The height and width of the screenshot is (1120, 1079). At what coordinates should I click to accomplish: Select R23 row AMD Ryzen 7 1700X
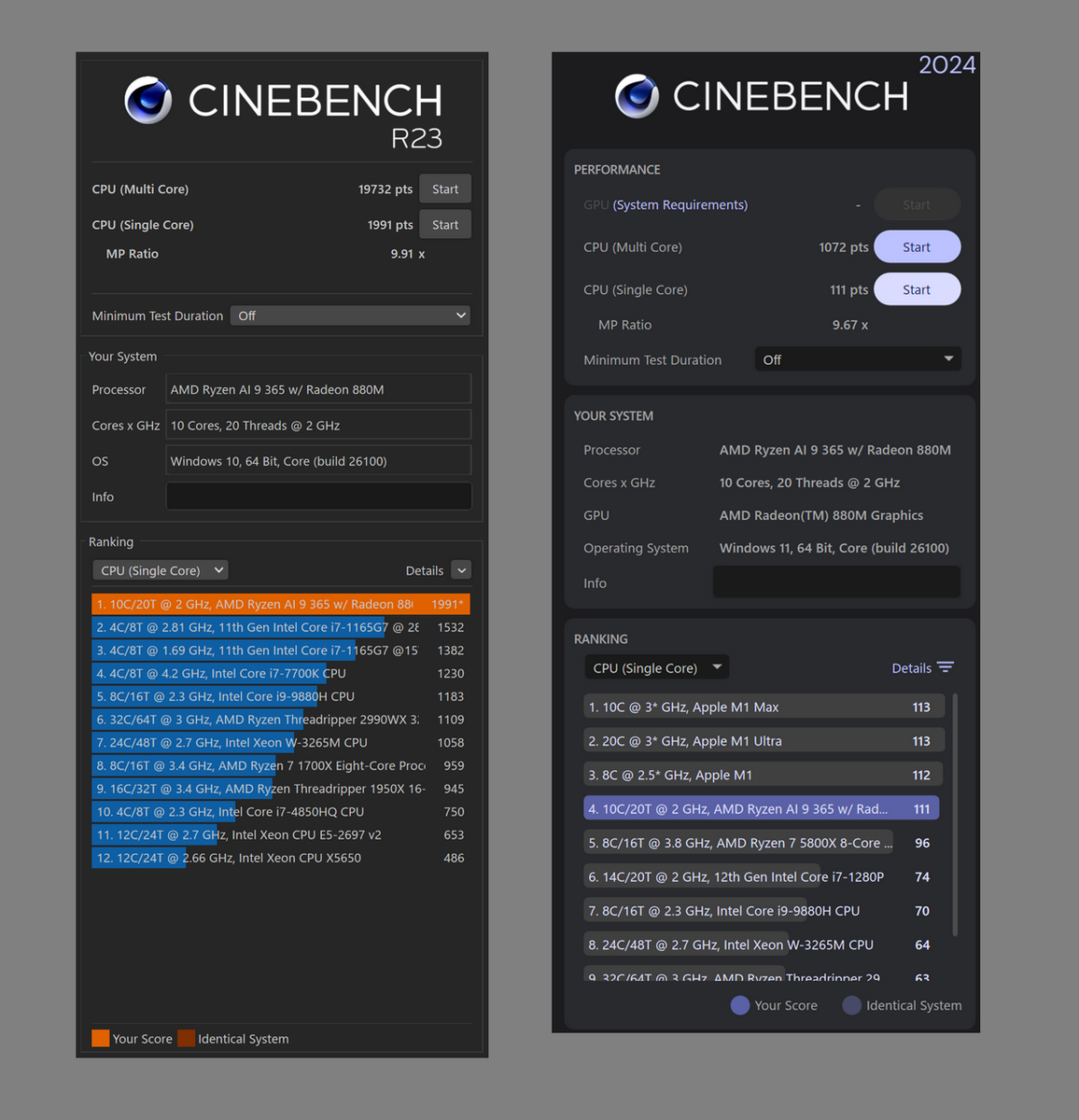pos(280,765)
